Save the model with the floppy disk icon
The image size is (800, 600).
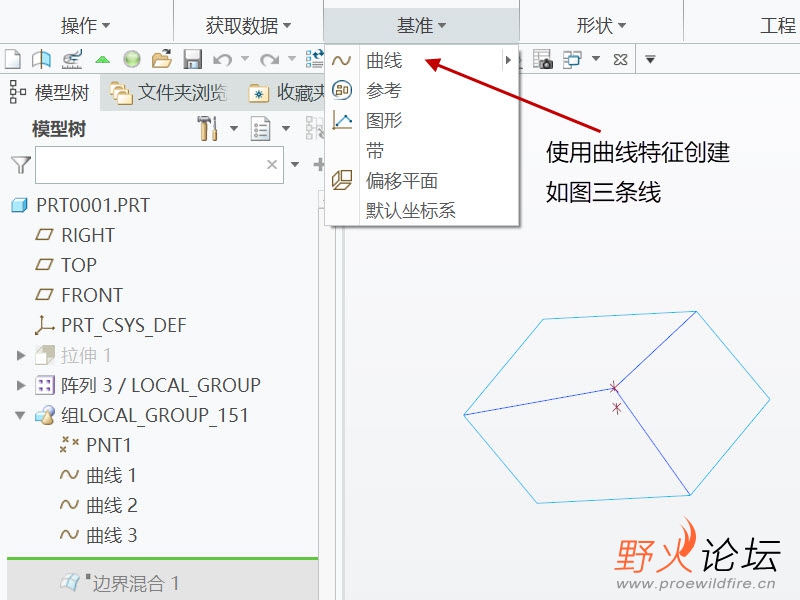click(x=193, y=59)
